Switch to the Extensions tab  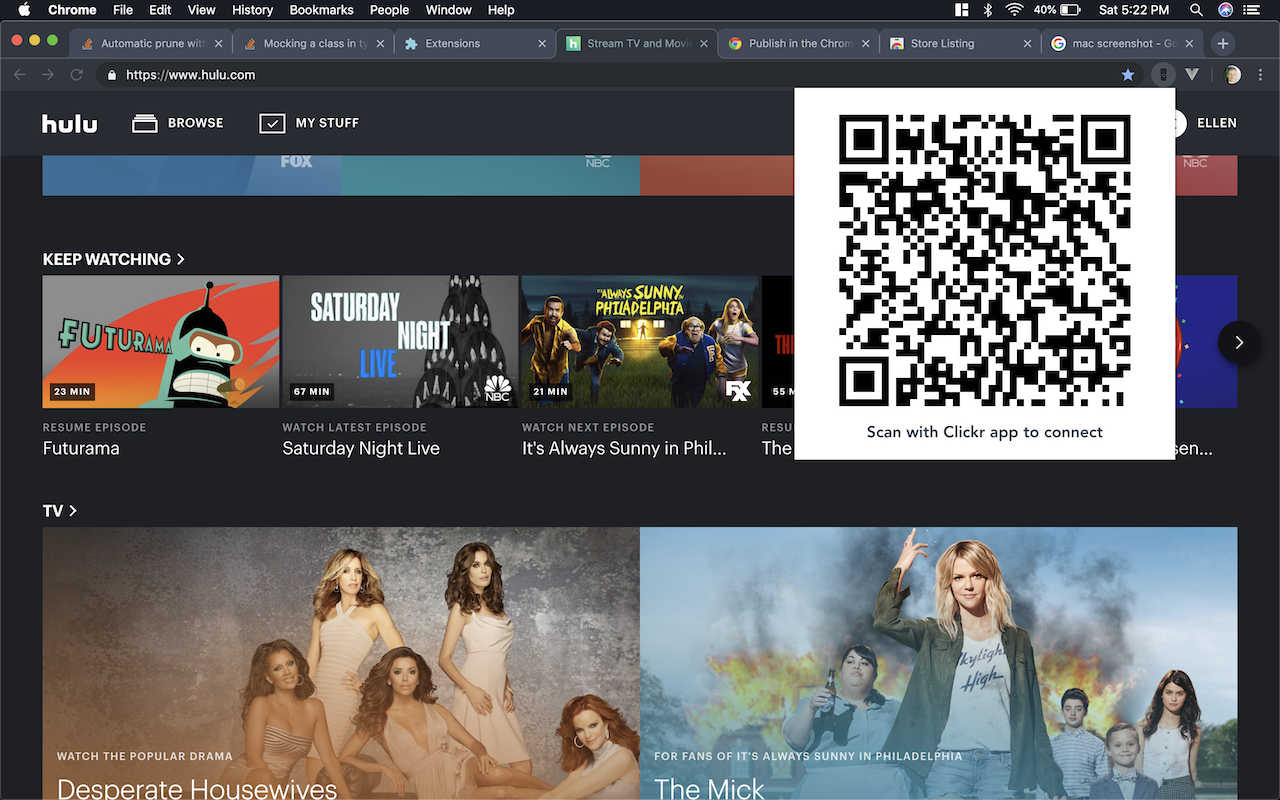pos(476,43)
